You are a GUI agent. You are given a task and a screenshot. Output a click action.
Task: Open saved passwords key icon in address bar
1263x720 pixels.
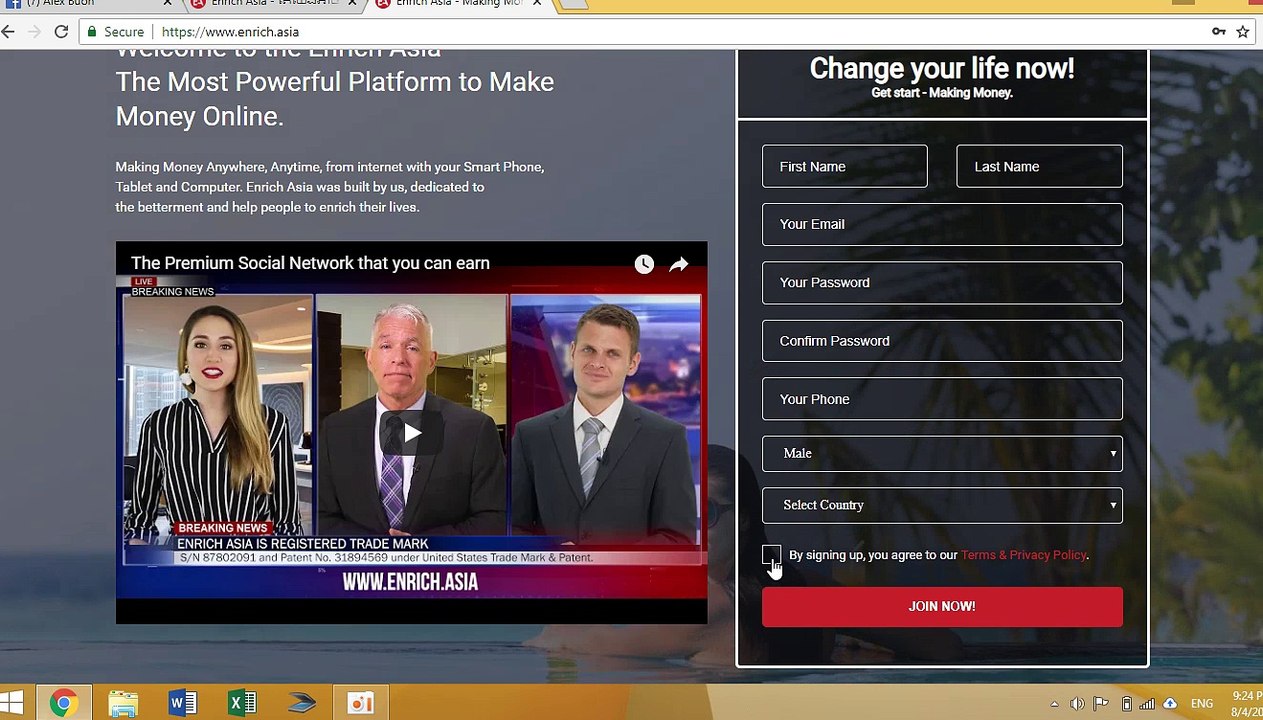pos(1219,32)
